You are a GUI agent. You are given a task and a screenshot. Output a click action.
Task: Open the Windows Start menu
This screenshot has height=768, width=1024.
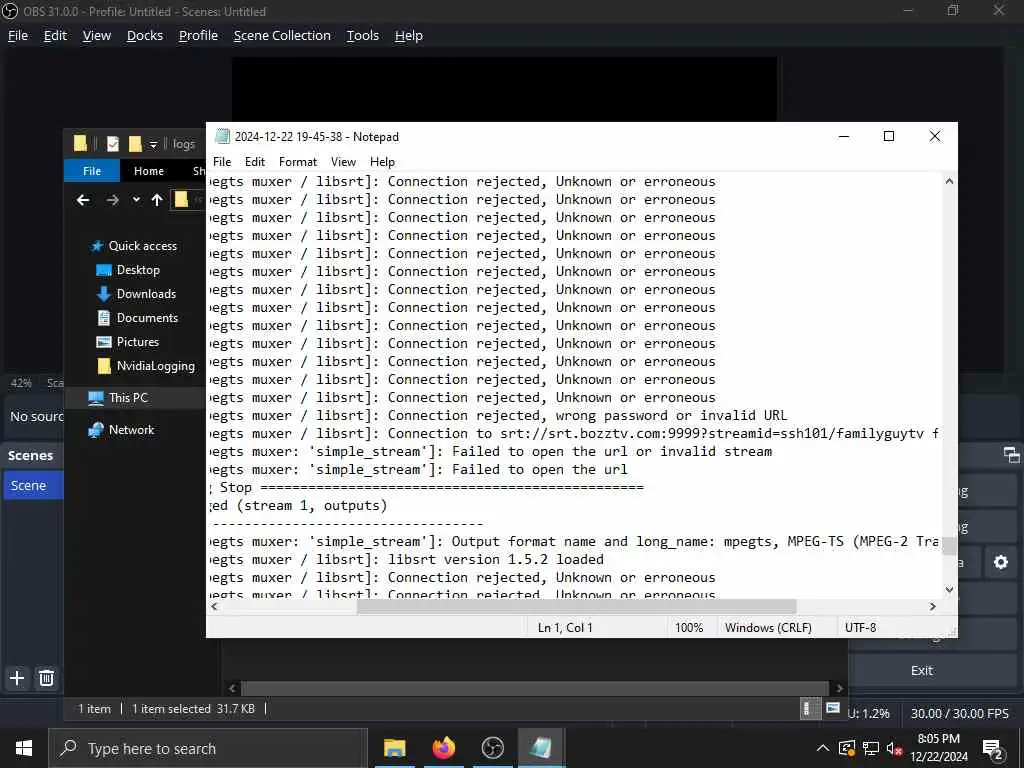(x=24, y=748)
